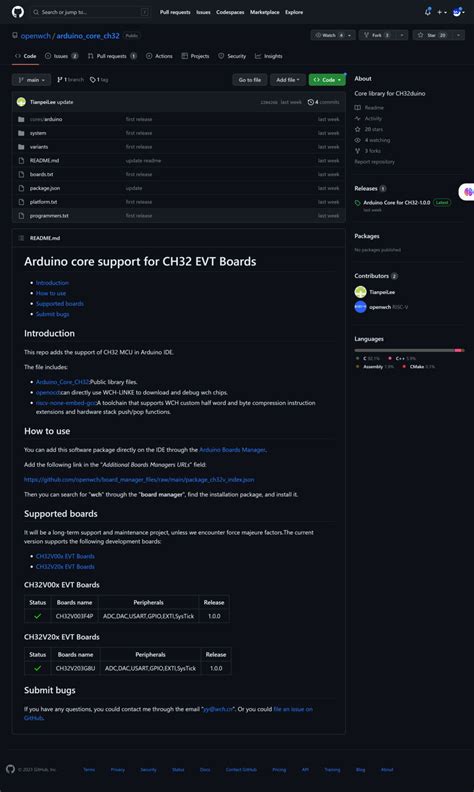The height and width of the screenshot is (792, 474).
Task: Open the user profile avatar menu
Action: (457, 12)
